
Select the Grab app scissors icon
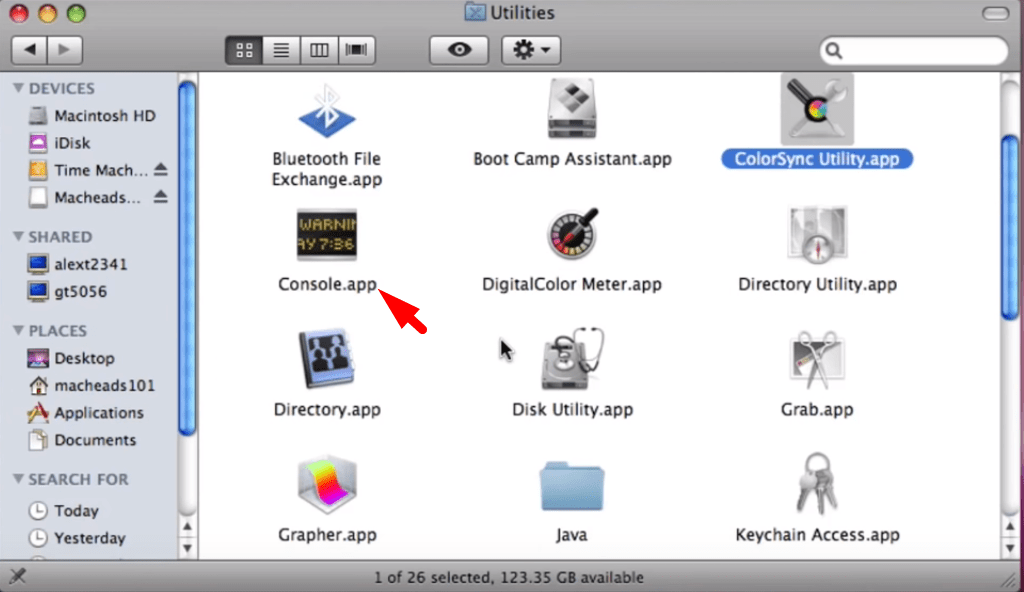coord(817,360)
